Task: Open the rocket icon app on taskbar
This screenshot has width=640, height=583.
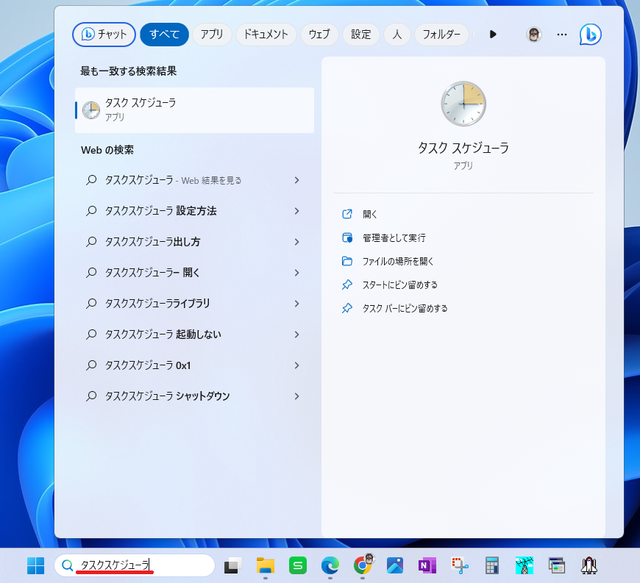Action: coord(589,565)
